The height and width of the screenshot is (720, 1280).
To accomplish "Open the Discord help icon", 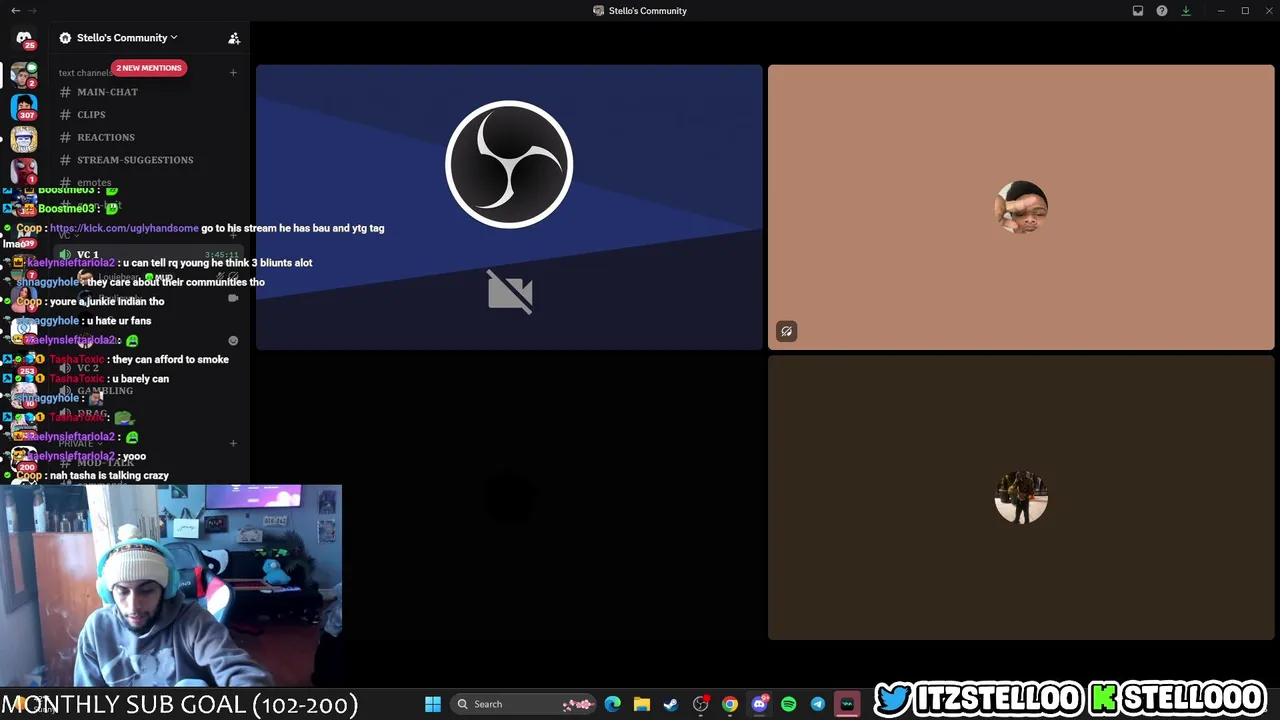I will [1162, 11].
